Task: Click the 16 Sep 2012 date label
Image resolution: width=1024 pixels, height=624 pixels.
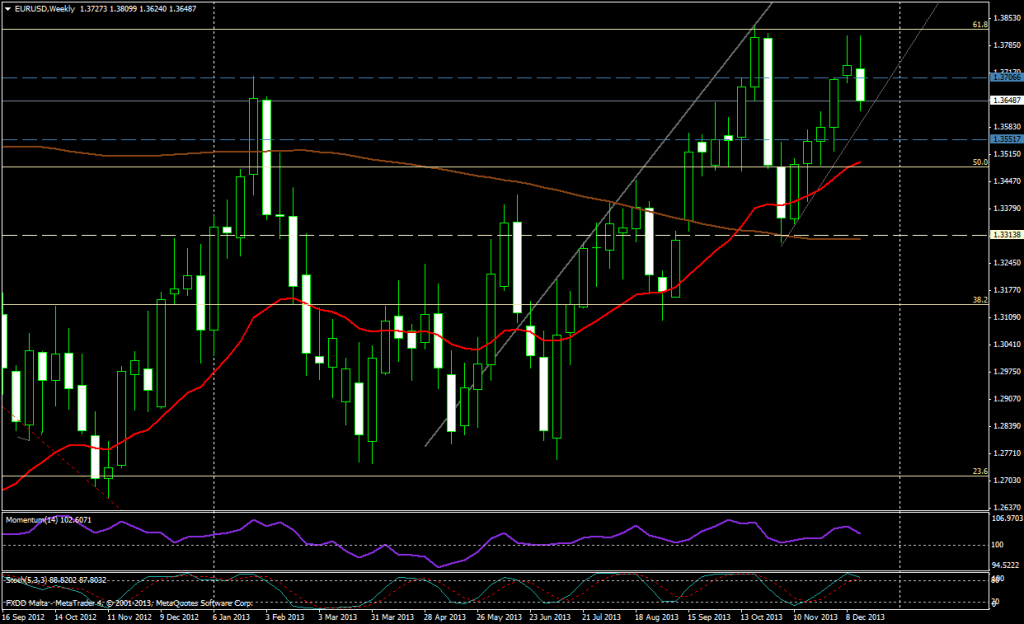Action: 24,617
